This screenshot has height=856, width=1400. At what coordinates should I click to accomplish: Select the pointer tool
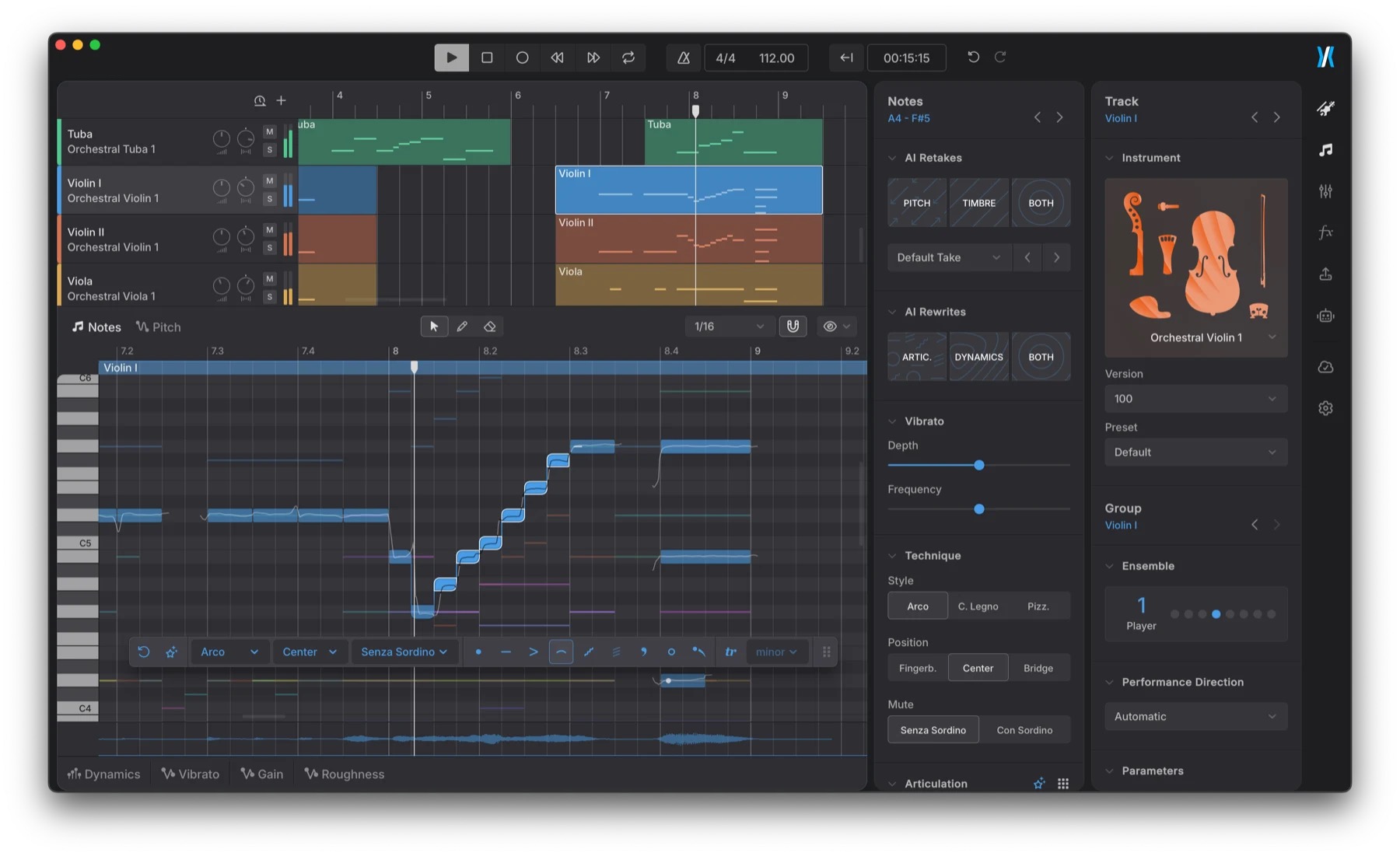click(x=434, y=327)
